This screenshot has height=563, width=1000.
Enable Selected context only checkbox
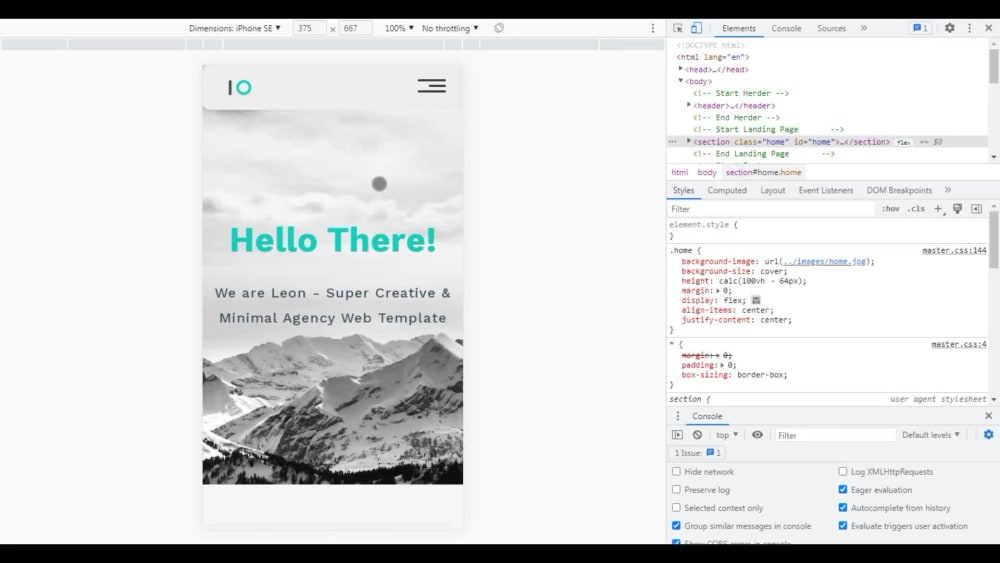(676, 508)
